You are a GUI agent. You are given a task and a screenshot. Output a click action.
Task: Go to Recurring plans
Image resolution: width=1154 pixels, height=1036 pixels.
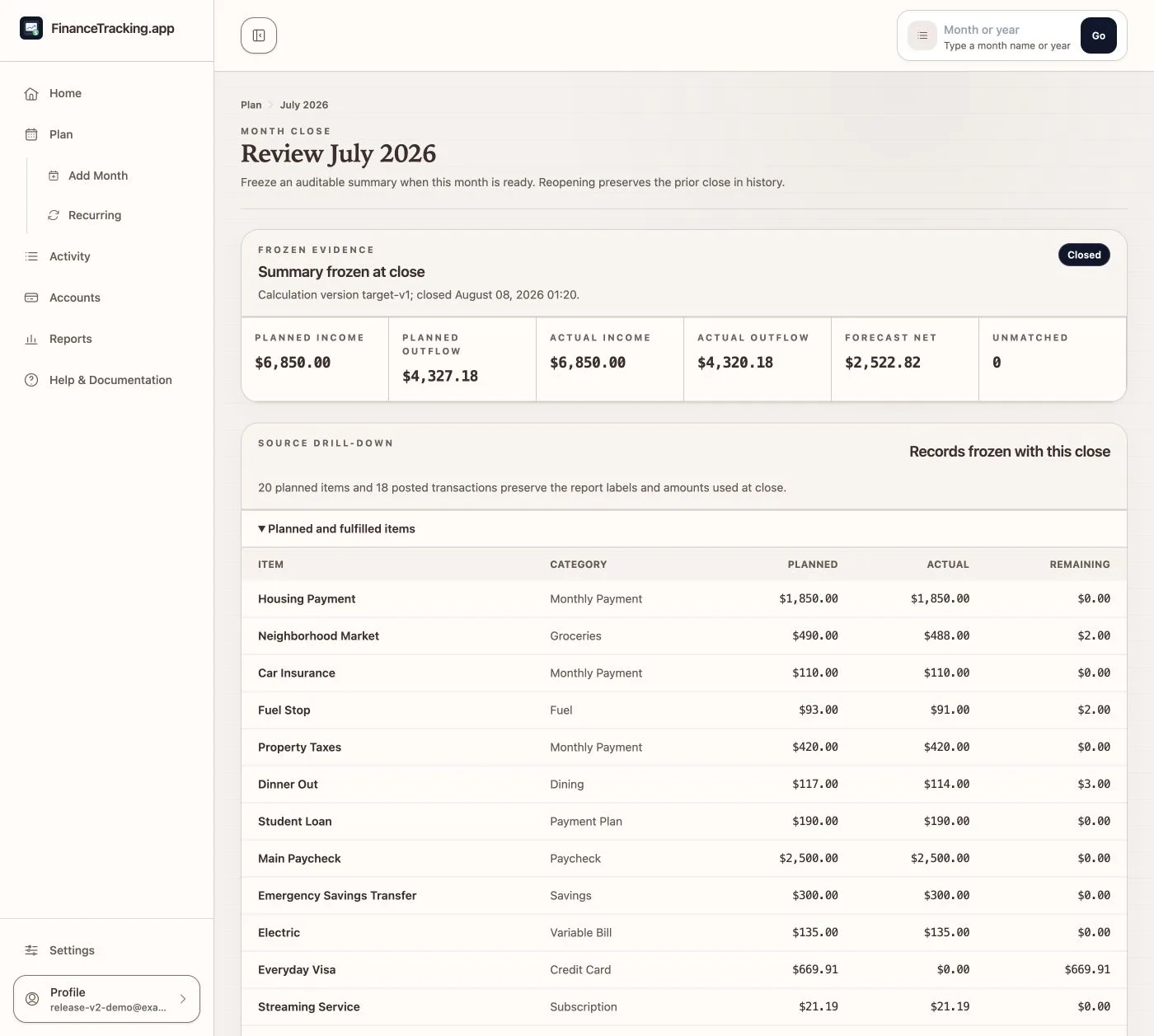(120, 215)
